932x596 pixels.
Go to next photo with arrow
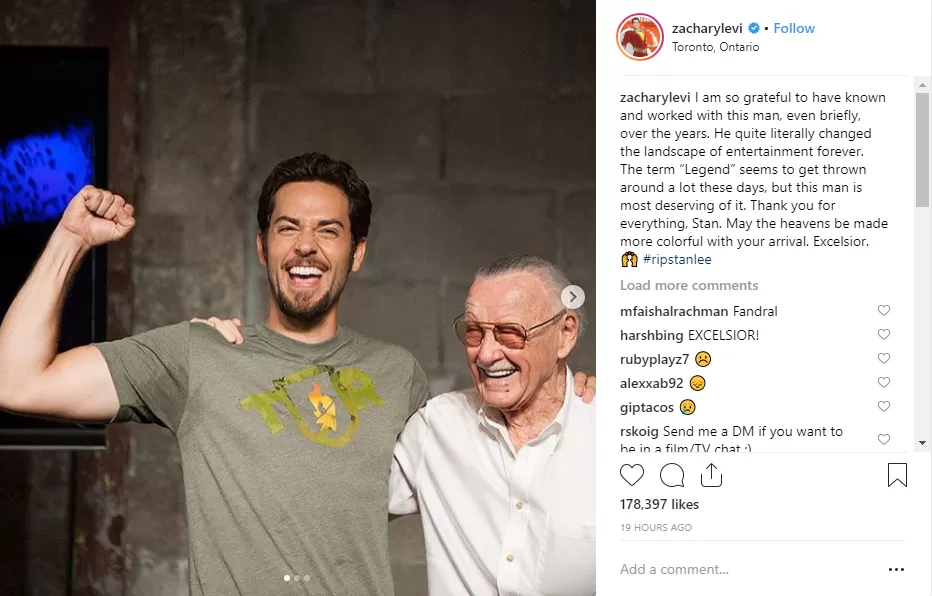(573, 297)
